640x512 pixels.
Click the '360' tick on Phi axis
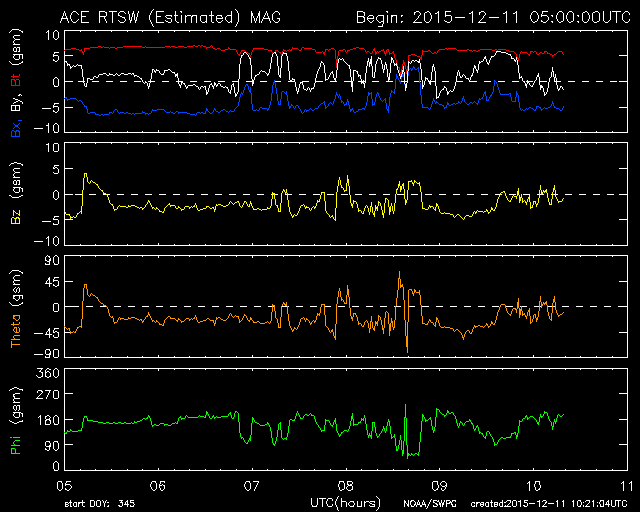click(48, 373)
